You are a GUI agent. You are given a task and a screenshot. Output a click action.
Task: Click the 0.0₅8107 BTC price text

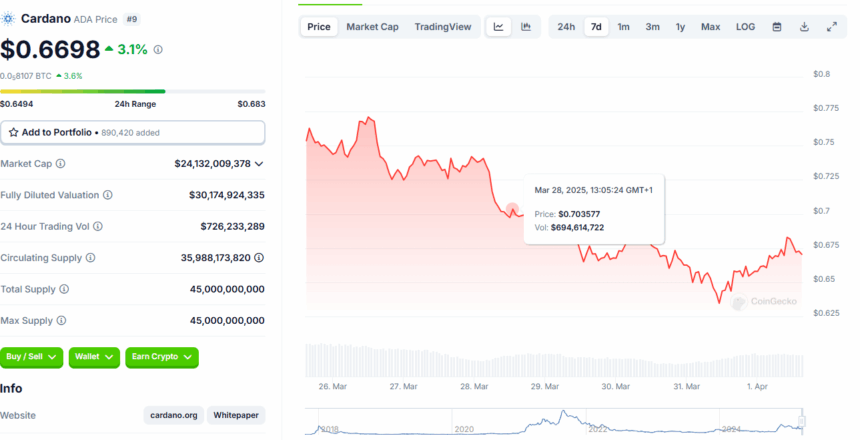tap(26, 76)
